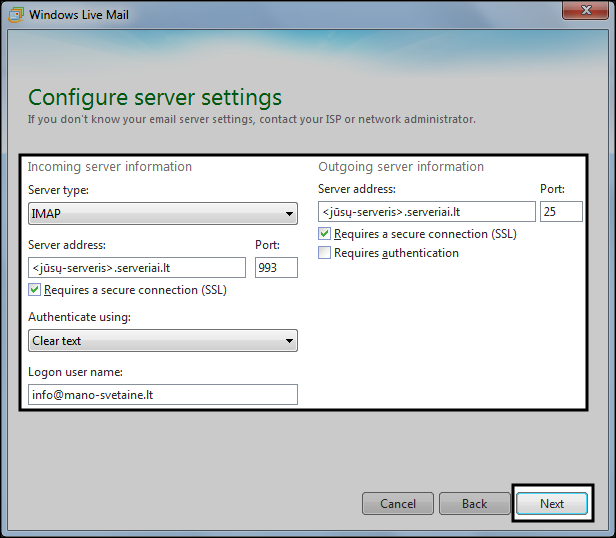Viewport: 616px width, 538px height.
Task: Click the Windows Live Mail title bar icon
Action: (15, 15)
